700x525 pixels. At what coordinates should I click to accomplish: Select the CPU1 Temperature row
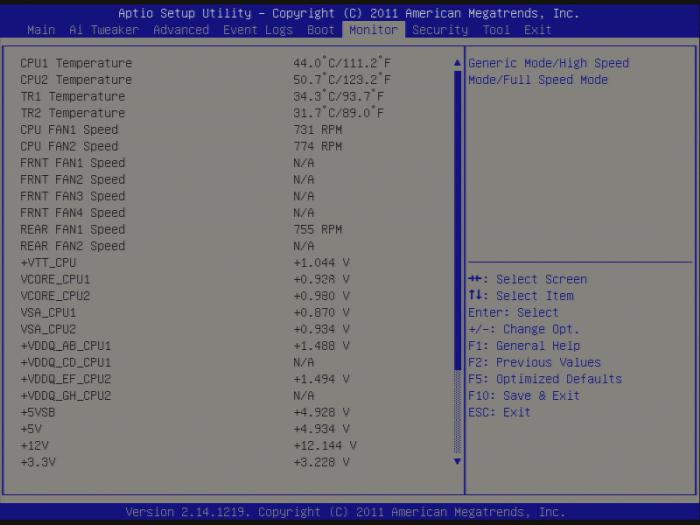[x=76, y=63]
